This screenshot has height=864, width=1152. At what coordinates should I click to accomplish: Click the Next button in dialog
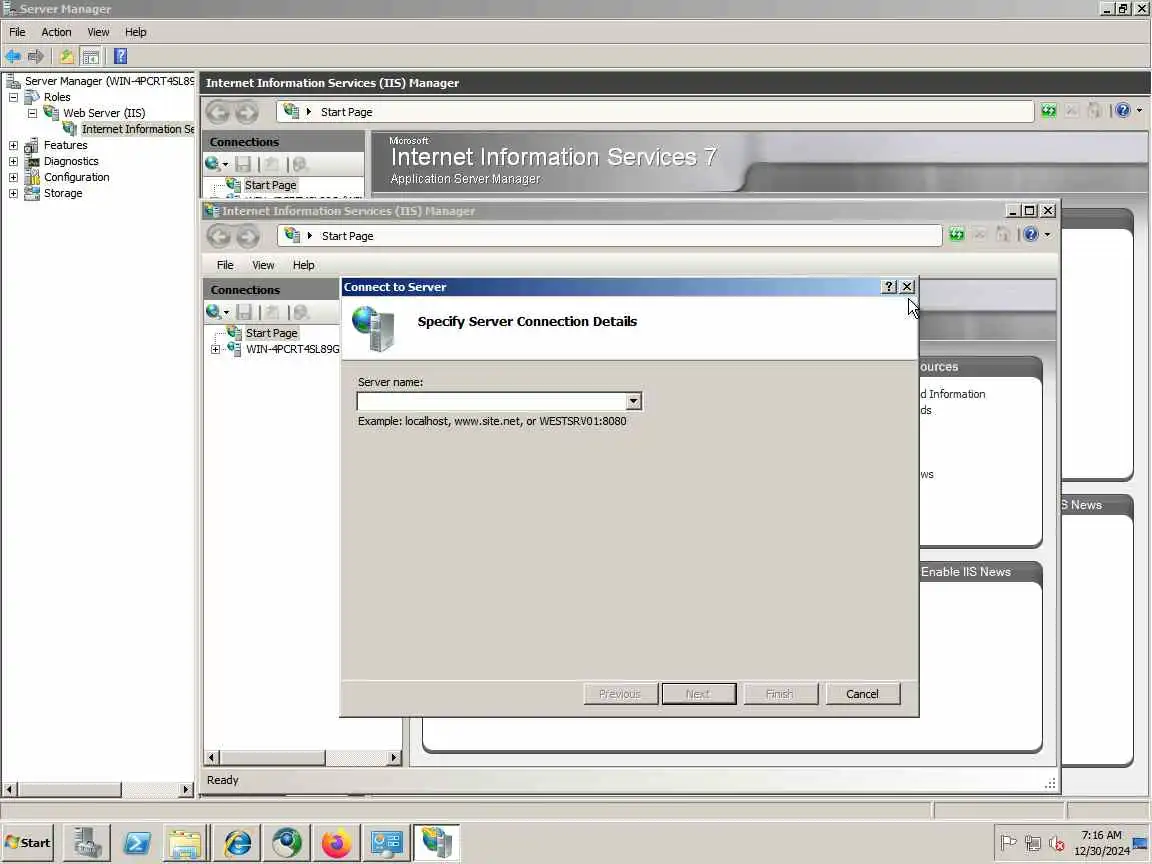pyautogui.click(x=699, y=694)
